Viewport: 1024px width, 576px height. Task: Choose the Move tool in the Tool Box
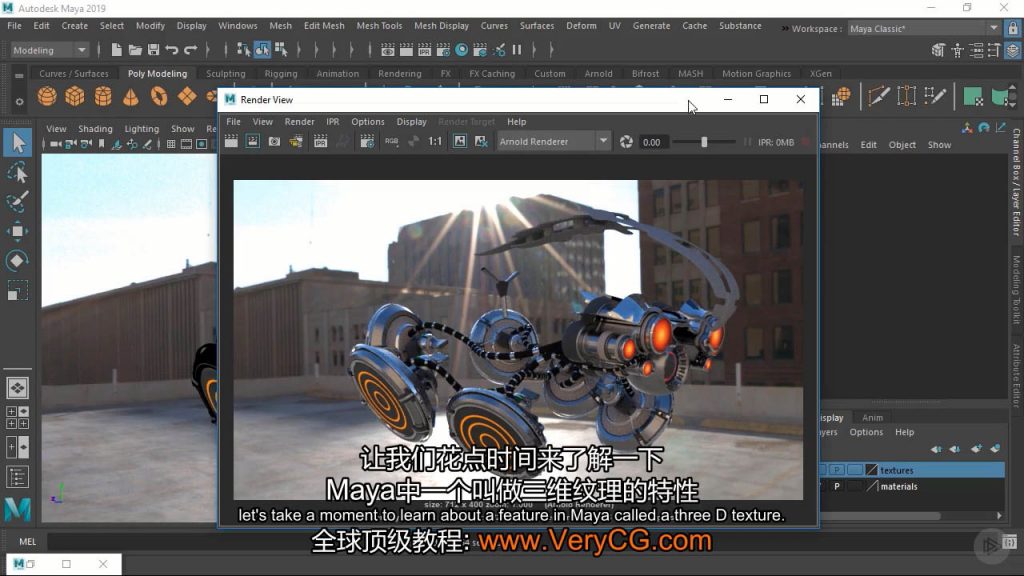(x=18, y=231)
